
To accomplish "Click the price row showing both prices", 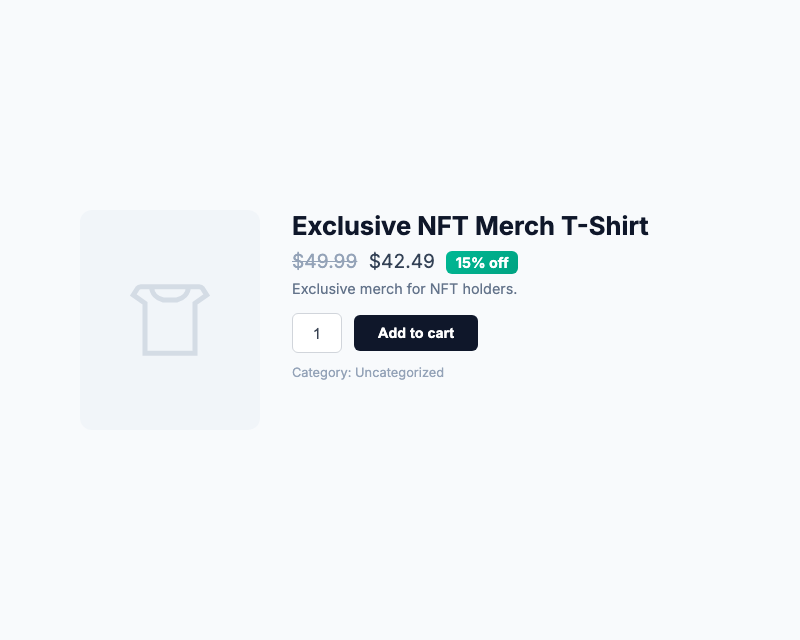I will pyautogui.click(x=400, y=261).
